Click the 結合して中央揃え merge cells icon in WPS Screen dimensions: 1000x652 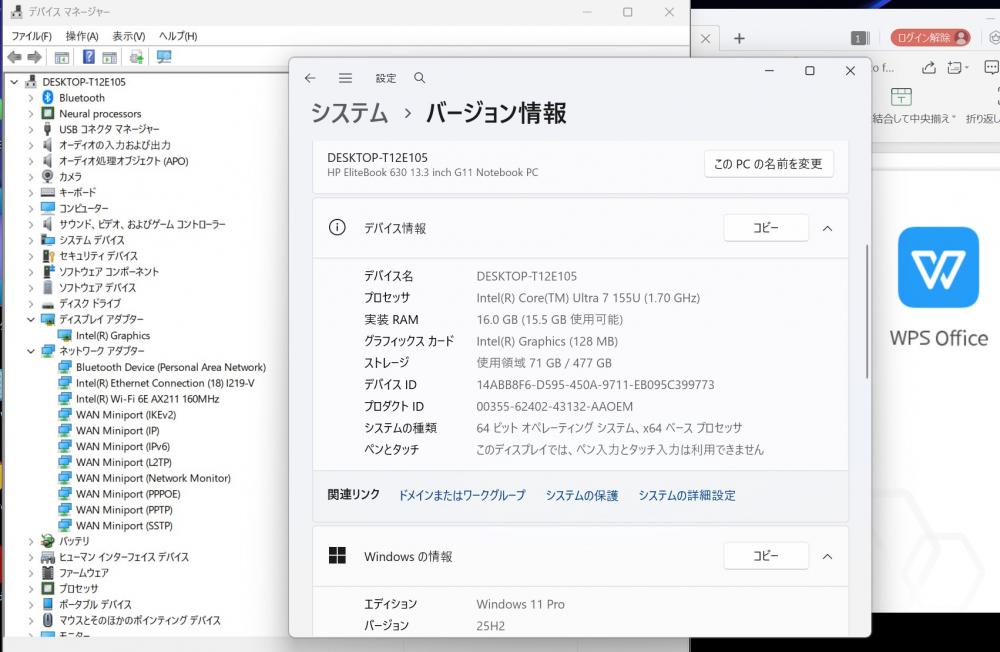[901, 98]
